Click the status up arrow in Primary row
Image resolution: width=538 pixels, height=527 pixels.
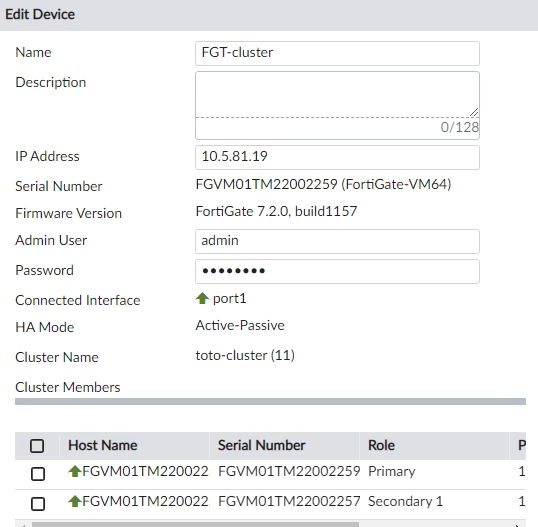click(75, 471)
